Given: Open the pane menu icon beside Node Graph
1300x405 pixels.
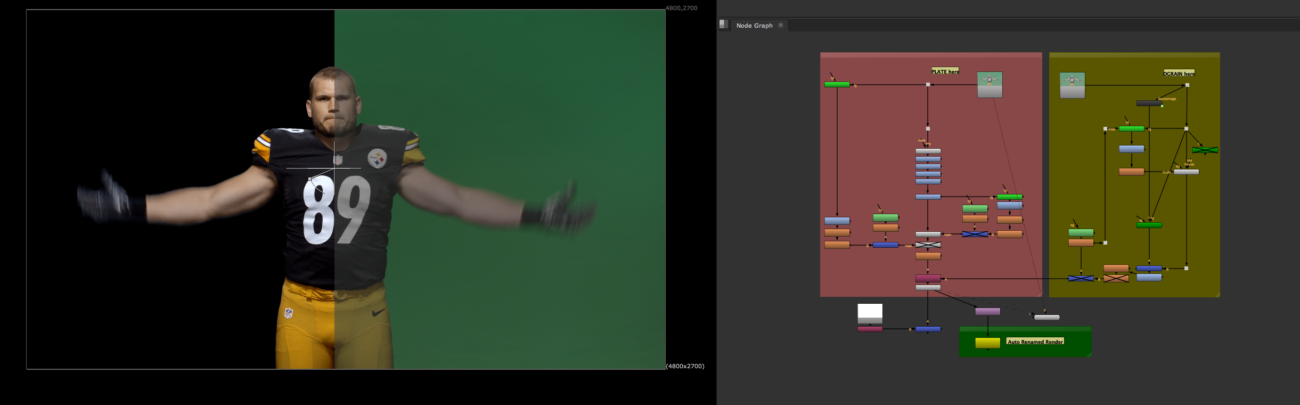Looking at the screenshot, I should (724, 25).
